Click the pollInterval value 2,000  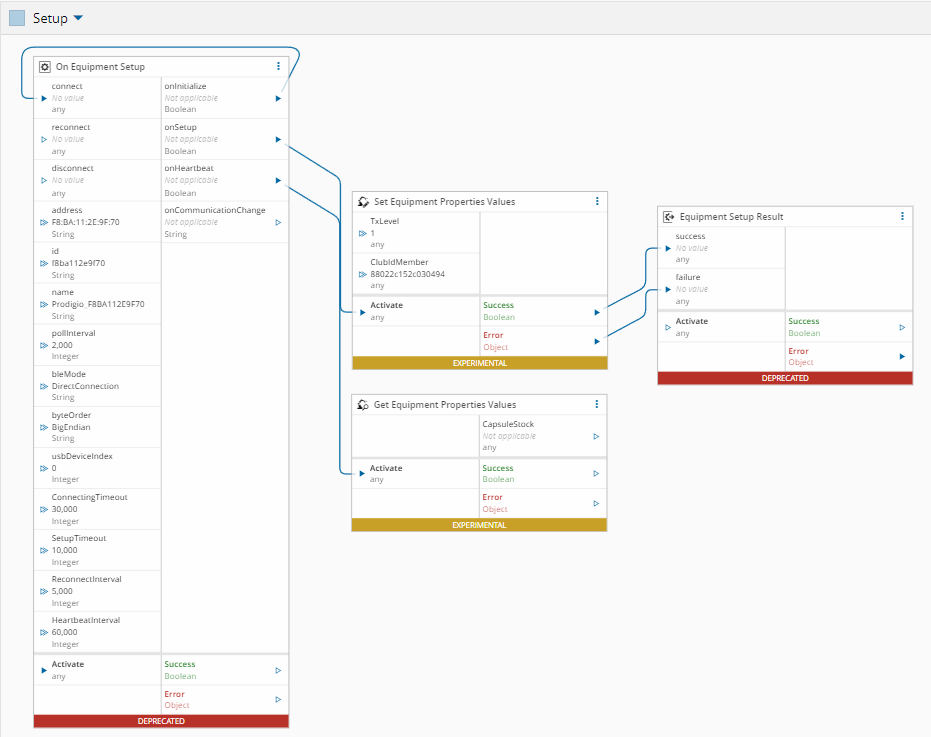[62, 345]
